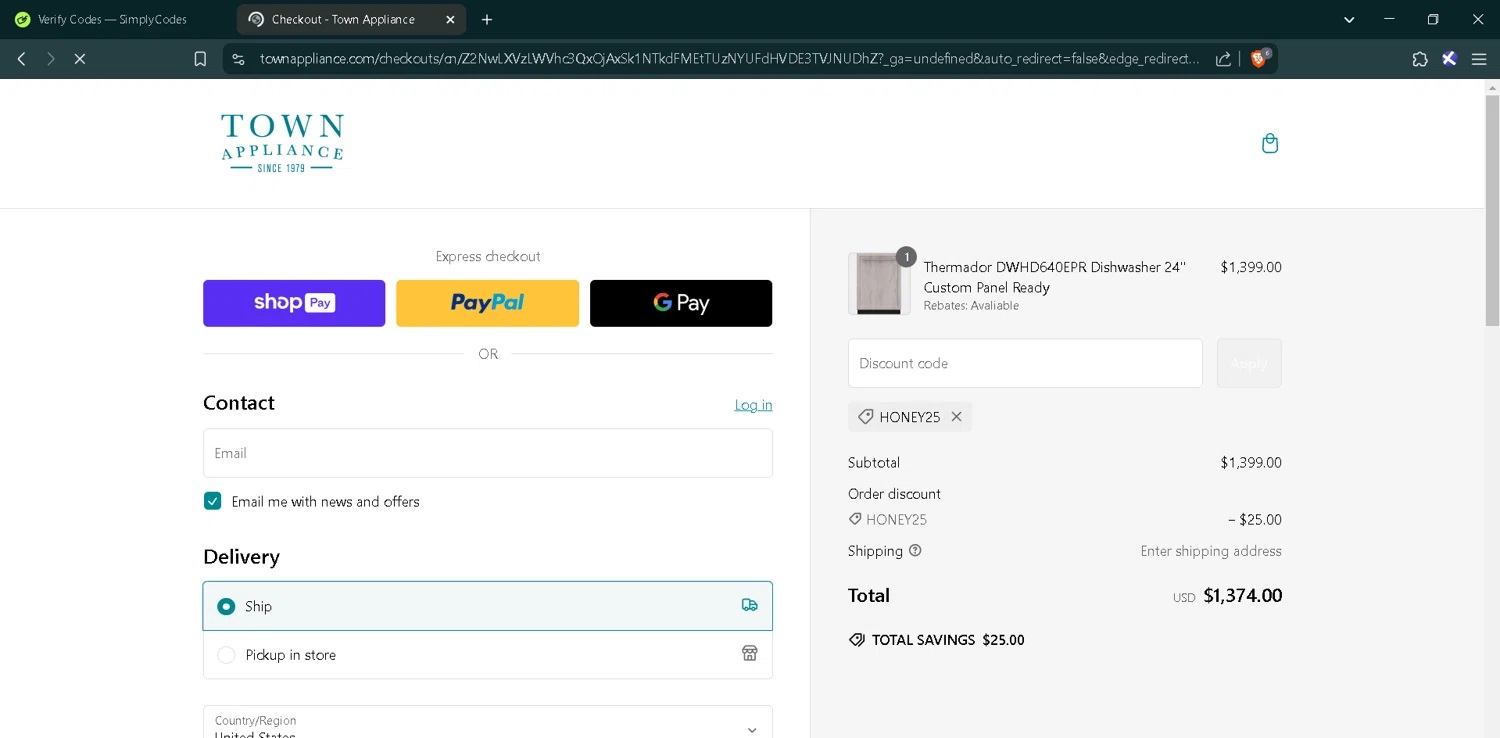1500x738 pixels.
Task: Open Brave Shields icon
Action: click(x=1260, y=58)
